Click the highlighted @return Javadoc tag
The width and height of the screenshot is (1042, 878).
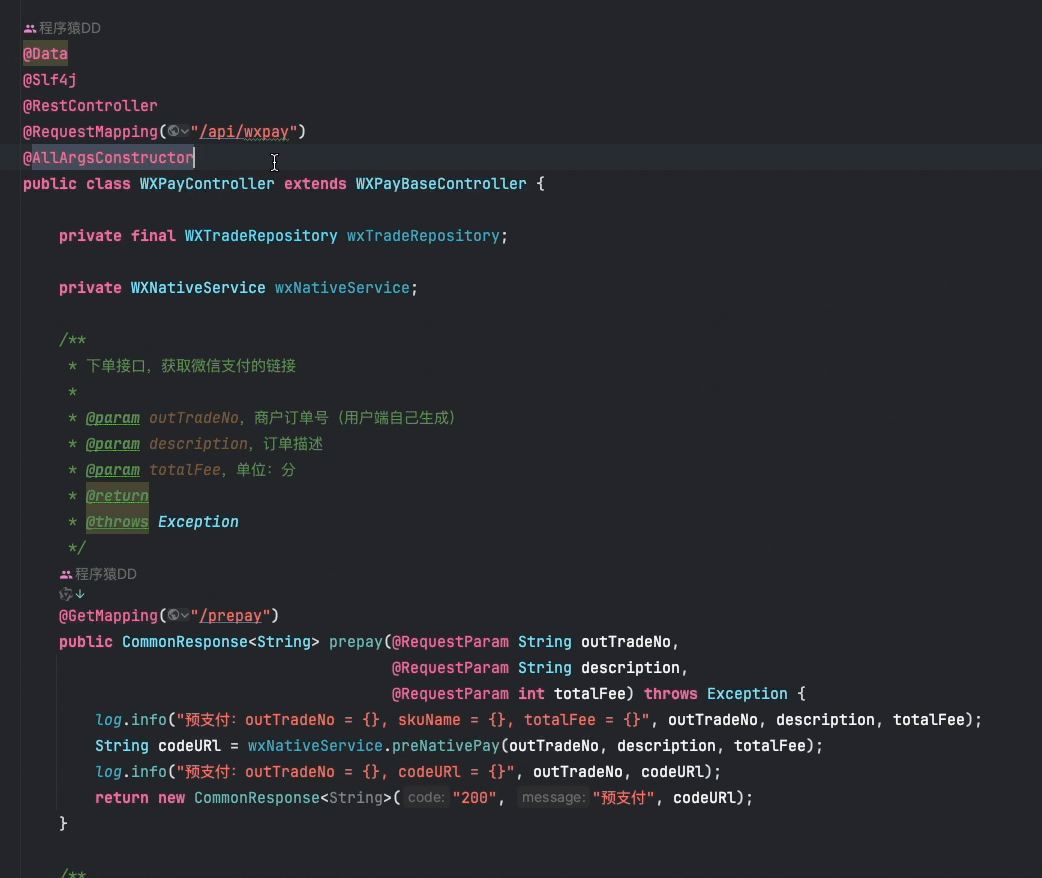pos(117,496)
